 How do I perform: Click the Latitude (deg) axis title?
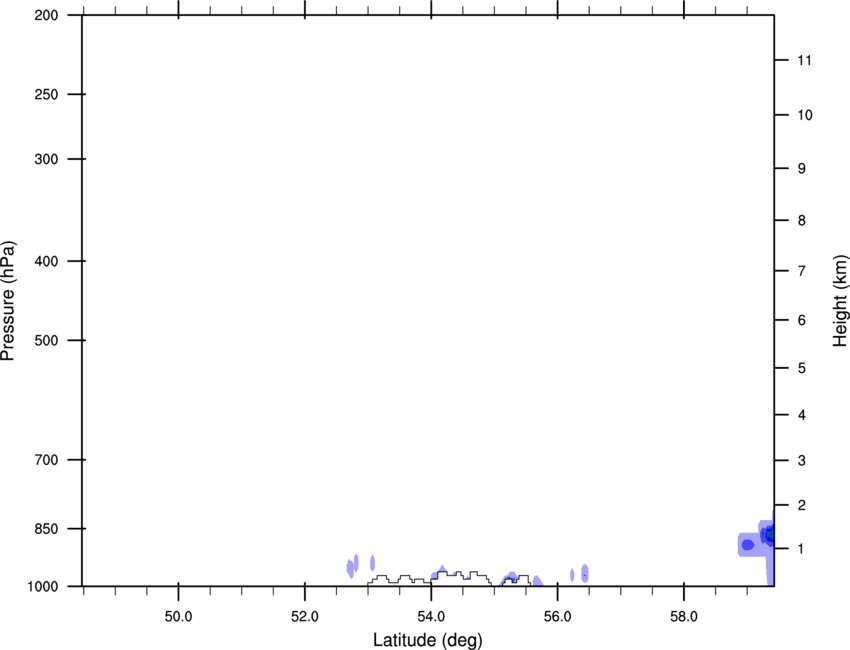click(x=427, y=640)
